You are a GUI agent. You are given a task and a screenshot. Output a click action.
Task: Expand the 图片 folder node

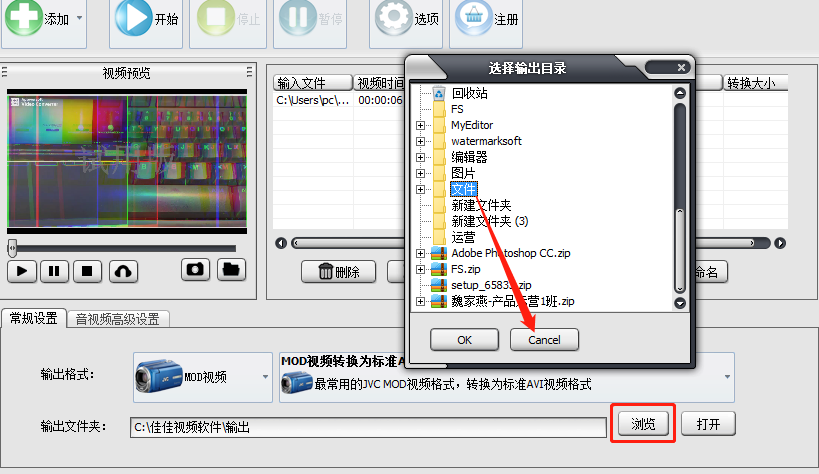tap(420, 173)
